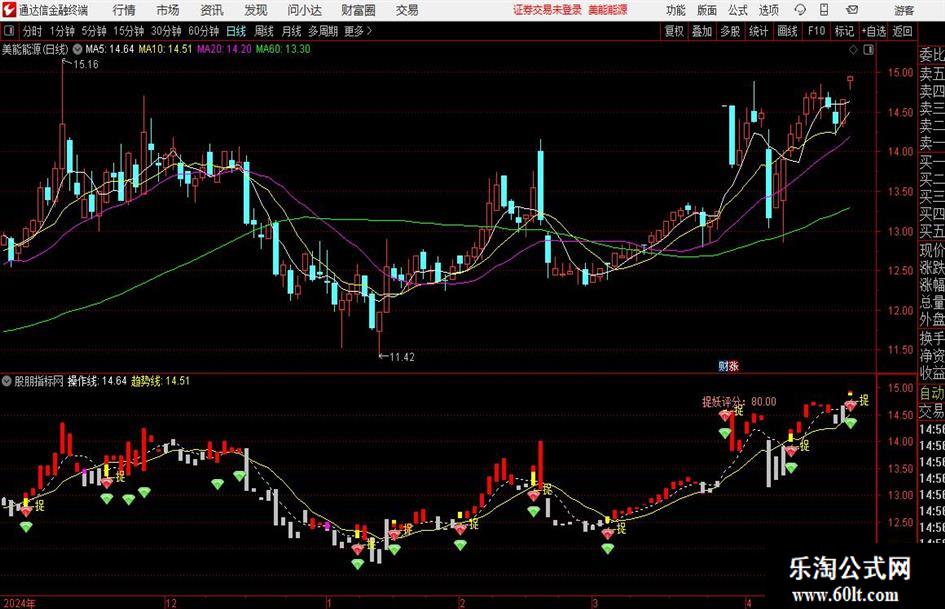Click the 操作线: 14.64 indicator label
The width and height of the screenshot is (945, 609).
coord(97,381)
